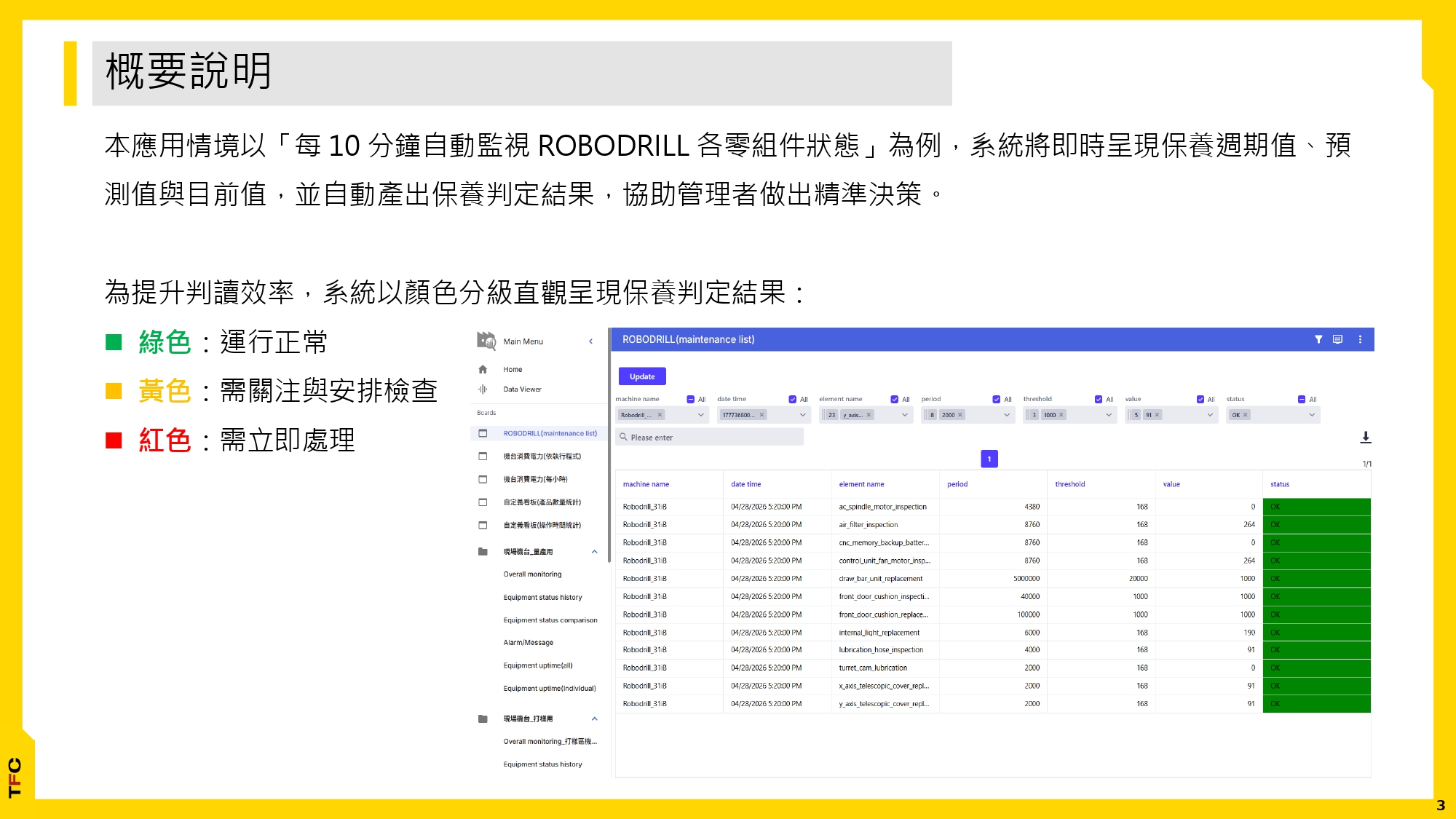Viewport: 1456px width, 819px height.
Task: Click the board icon beside 自定義看板(產品數量統計)
Action: click(483, 502)
